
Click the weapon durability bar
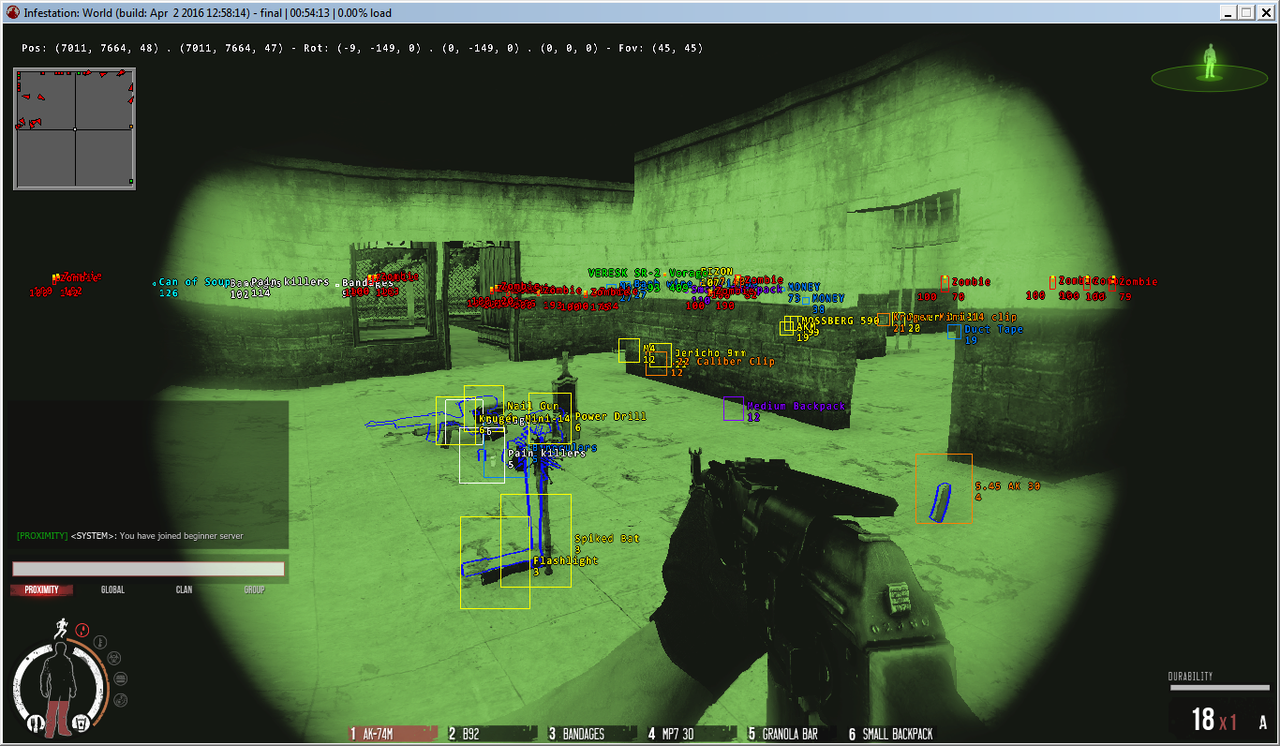[1219, 688]
